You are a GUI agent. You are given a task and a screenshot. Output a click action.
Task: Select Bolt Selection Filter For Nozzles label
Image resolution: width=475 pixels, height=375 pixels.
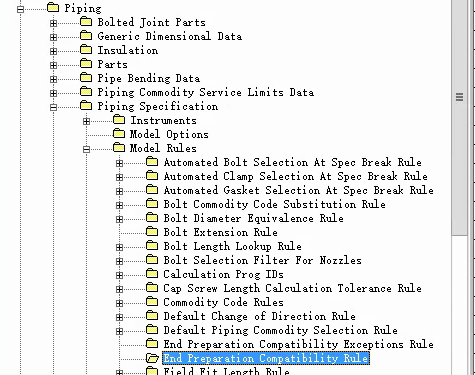(x=262, y=260)
